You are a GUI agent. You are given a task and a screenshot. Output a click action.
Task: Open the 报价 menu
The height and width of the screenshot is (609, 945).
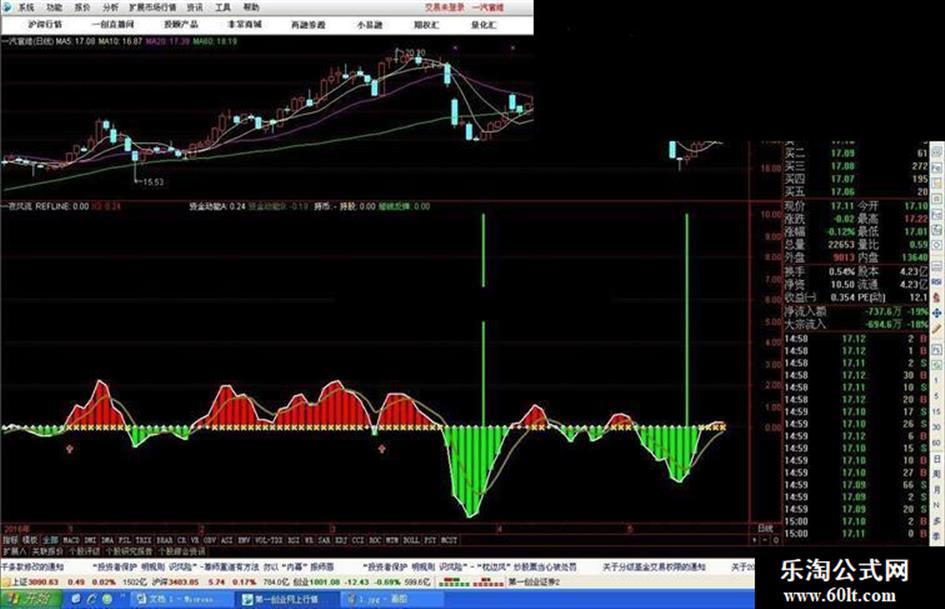tap(83, 7)
